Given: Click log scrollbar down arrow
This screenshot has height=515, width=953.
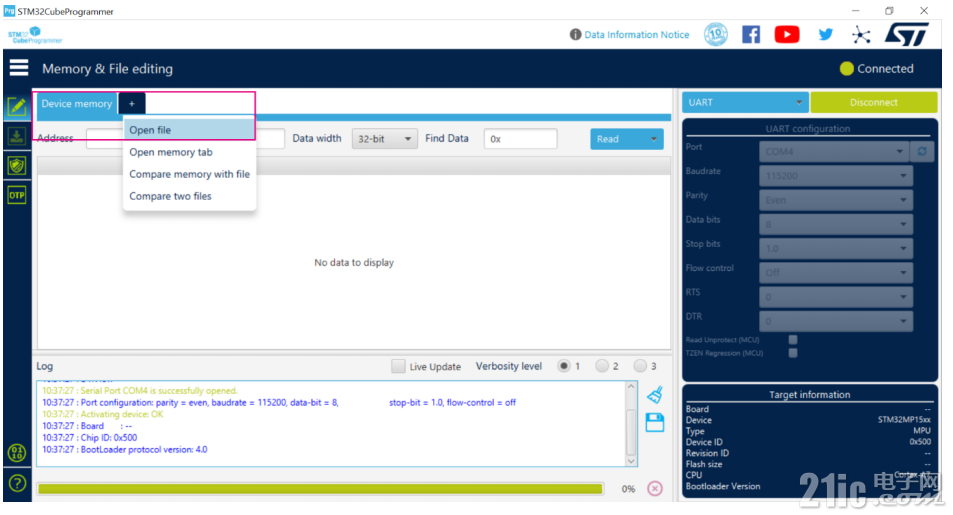Looking at the screenshot, I should 631,461.
